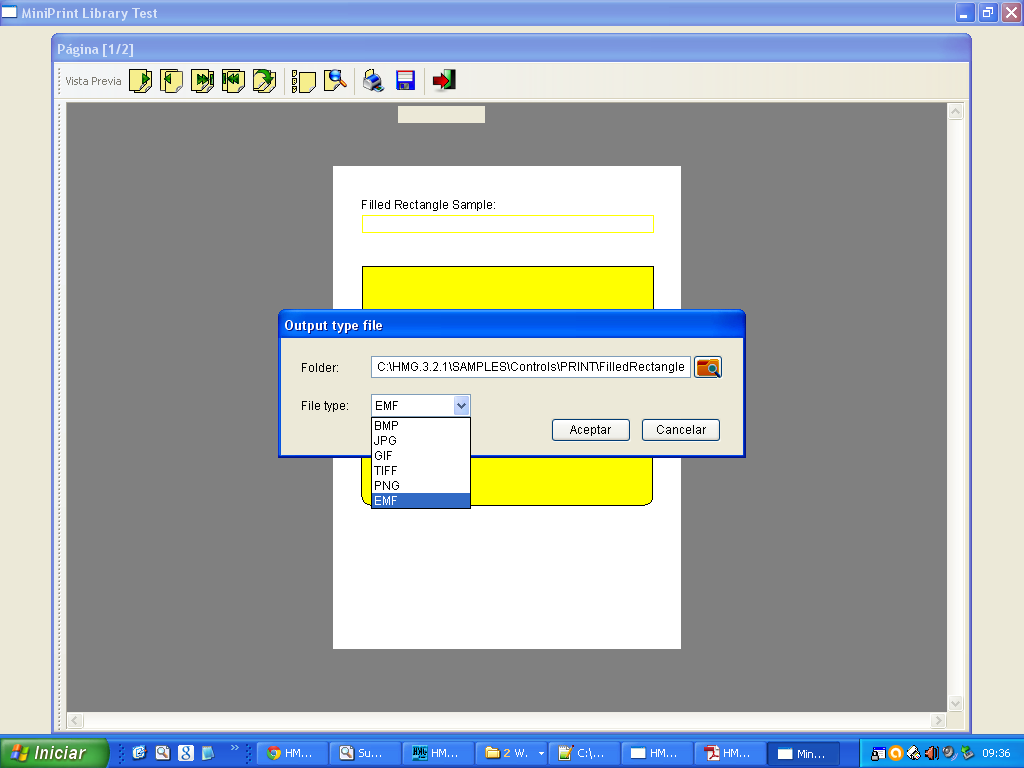This screenshot has height=768, width=1024.
Task: Click the exit preview icon
Action: click(444, 81)
